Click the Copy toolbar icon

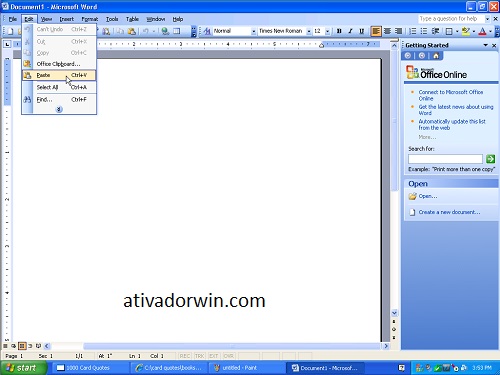pos(120,31)
